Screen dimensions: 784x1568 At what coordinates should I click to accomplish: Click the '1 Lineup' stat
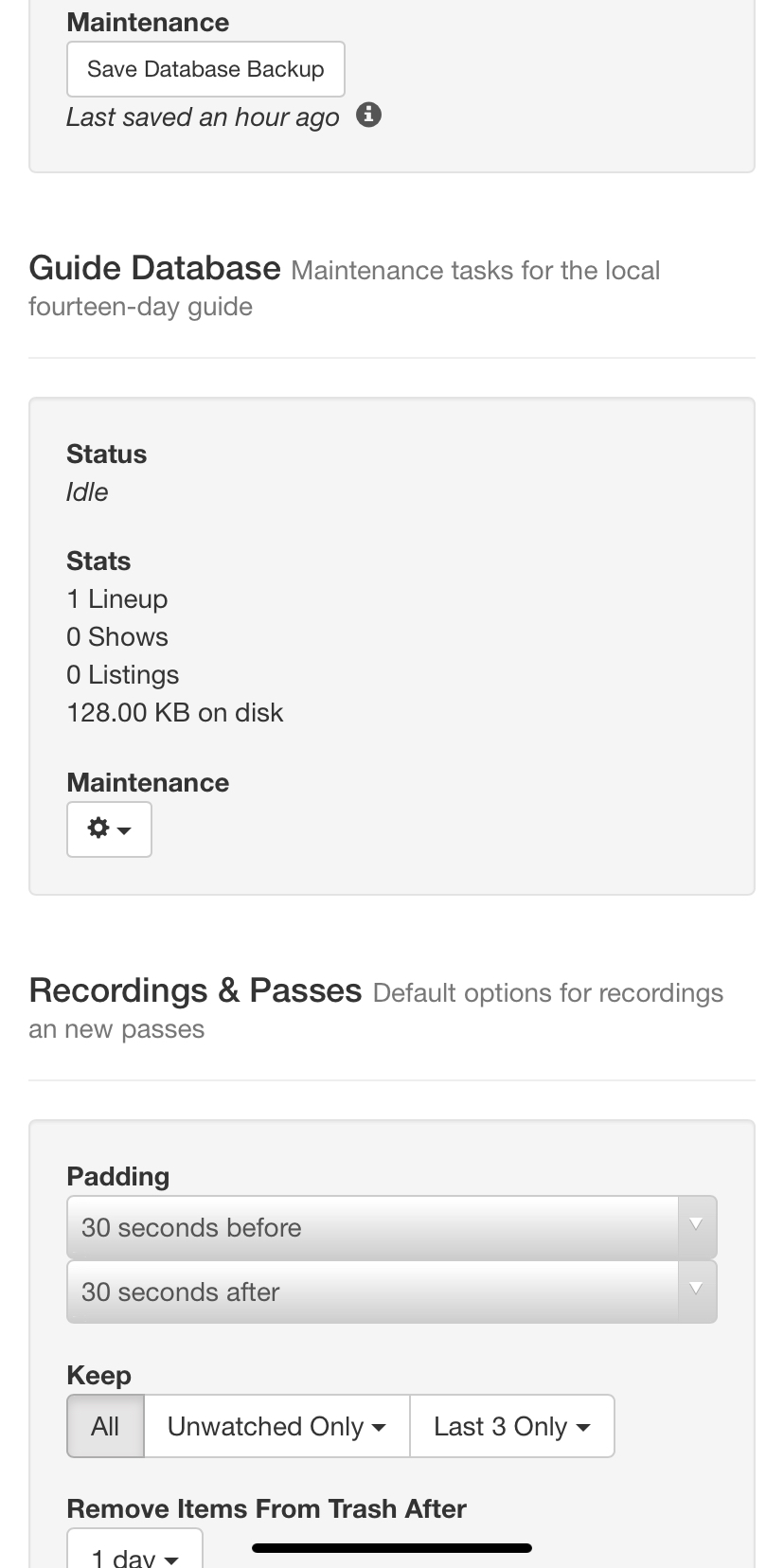pos(117,599)
